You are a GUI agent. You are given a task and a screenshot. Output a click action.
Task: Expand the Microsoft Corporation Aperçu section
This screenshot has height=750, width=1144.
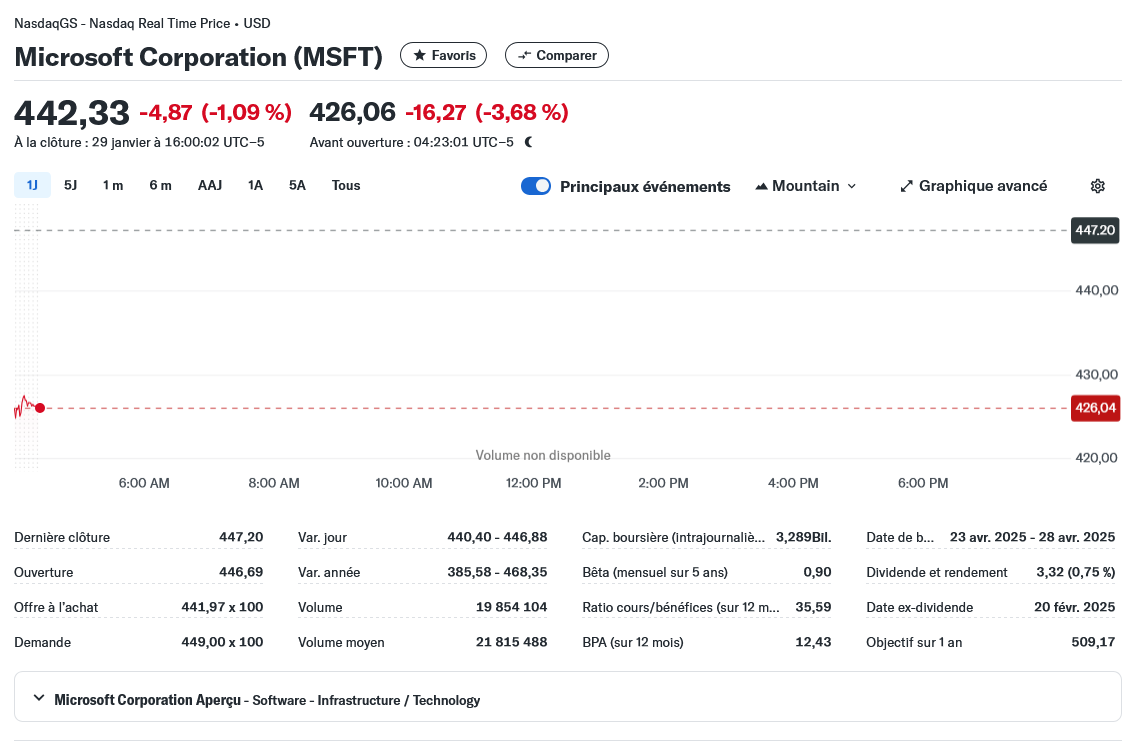click(x=39, y=698)
